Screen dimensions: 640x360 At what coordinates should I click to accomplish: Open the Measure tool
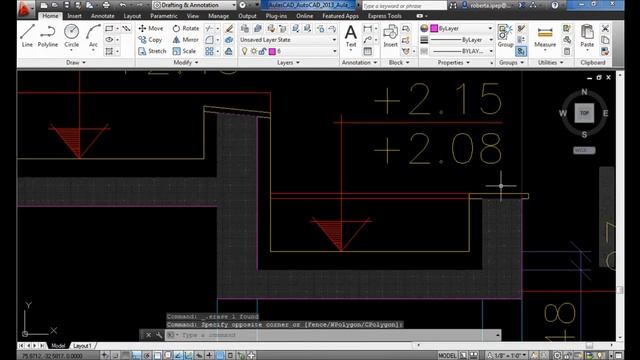545,37
